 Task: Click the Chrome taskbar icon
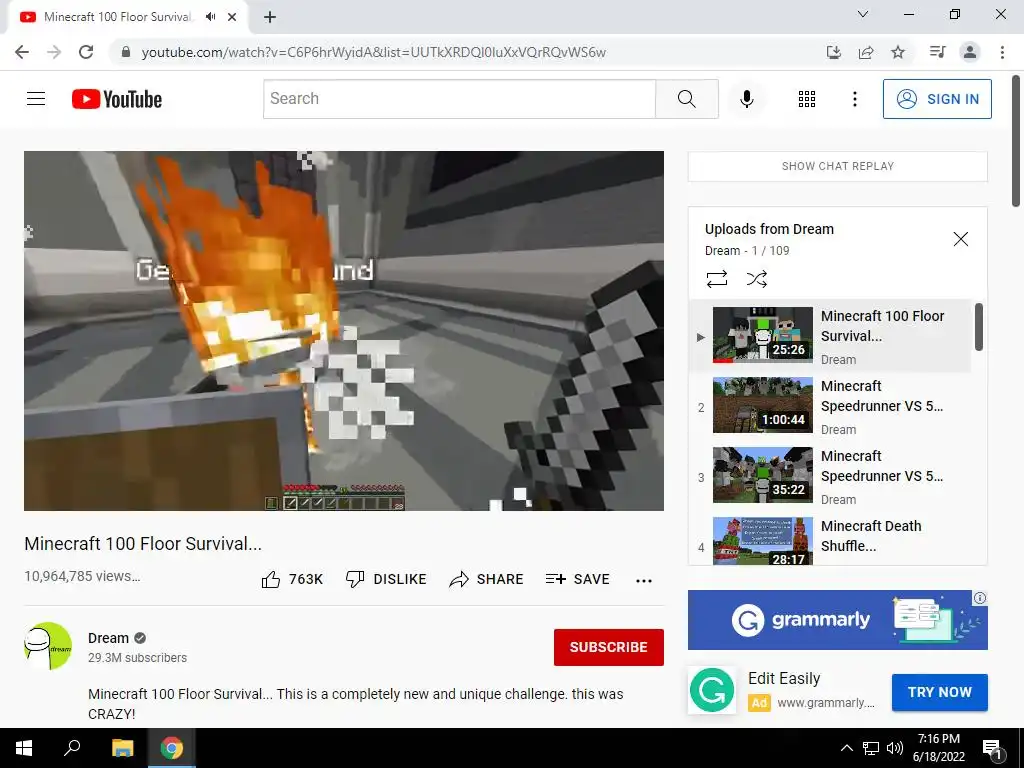tap(172, 748)
